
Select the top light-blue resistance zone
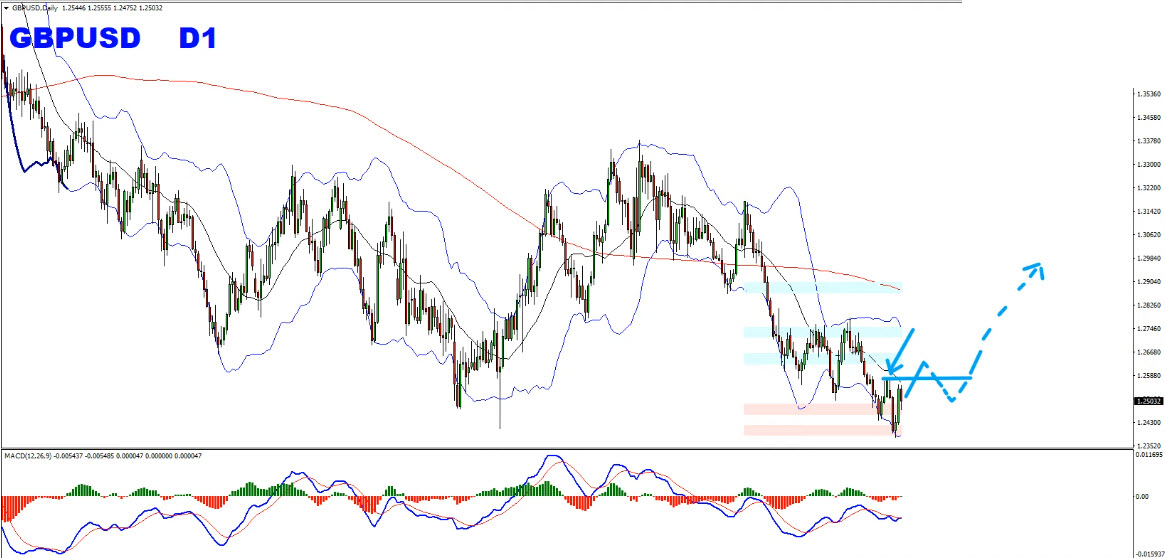point(820,288)
